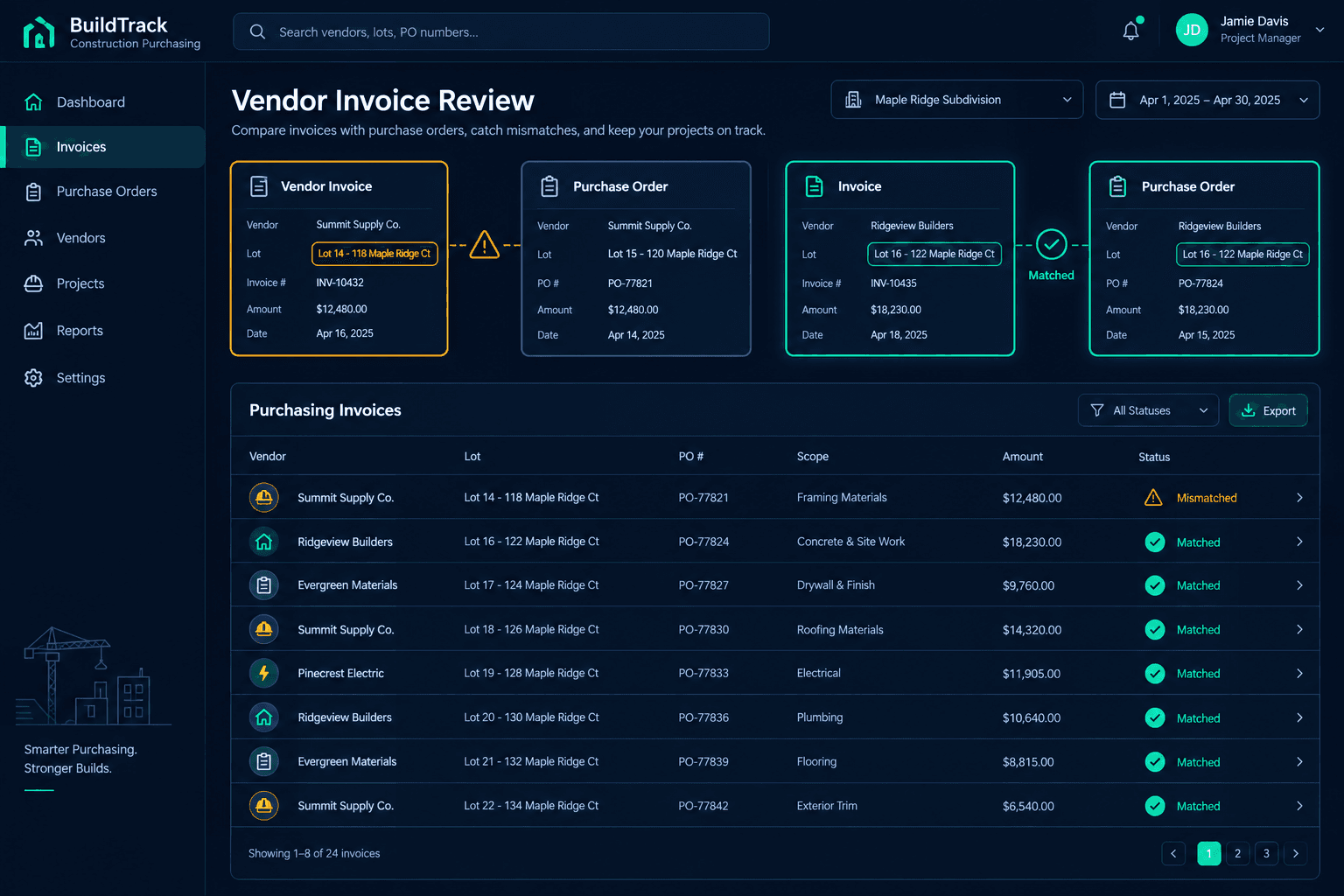Open Vendors in the sidebar
The image size is (1344, 896).
tap(103, 238)
